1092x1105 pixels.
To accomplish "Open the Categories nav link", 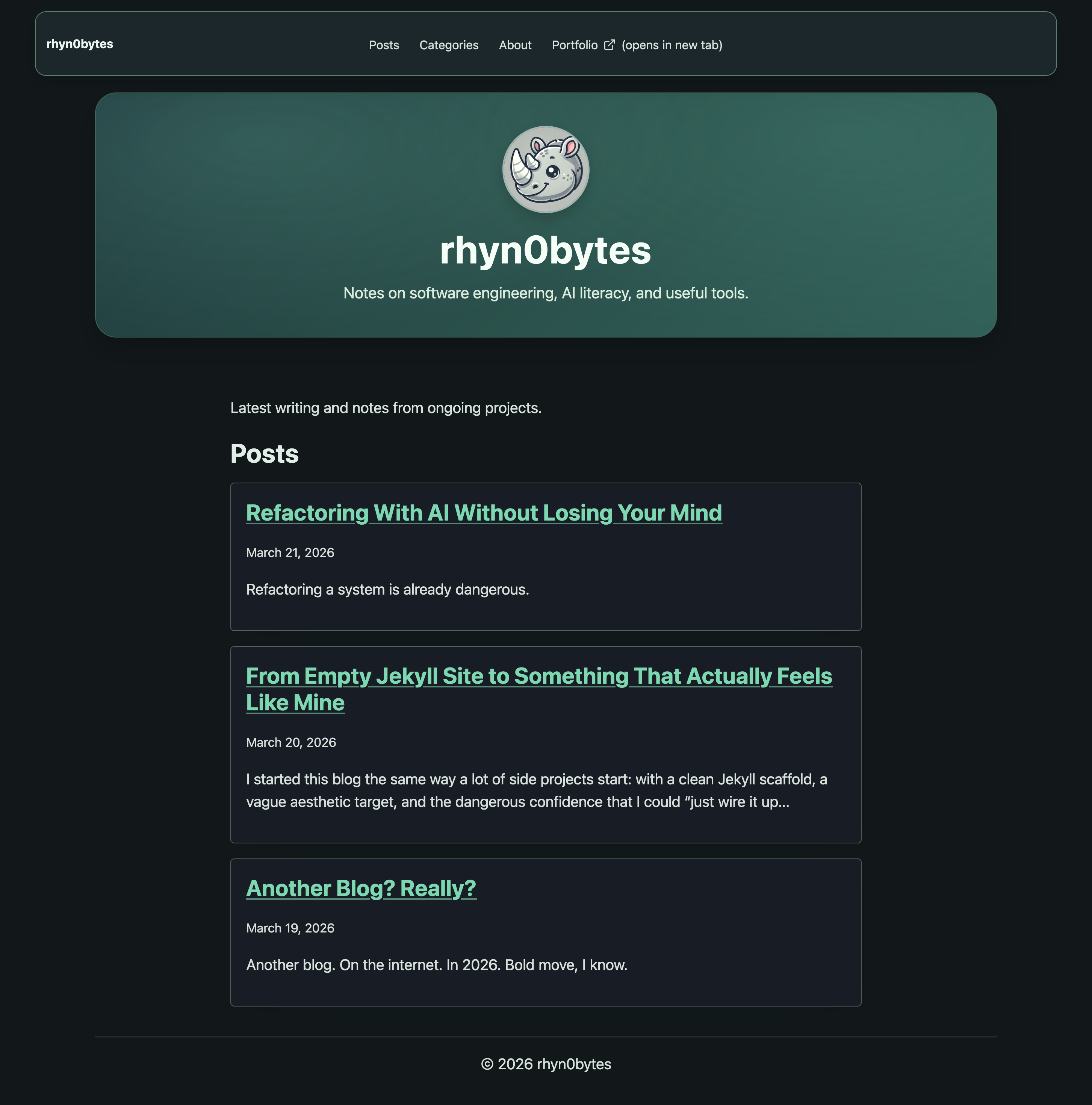I will [x=449, y=45].
